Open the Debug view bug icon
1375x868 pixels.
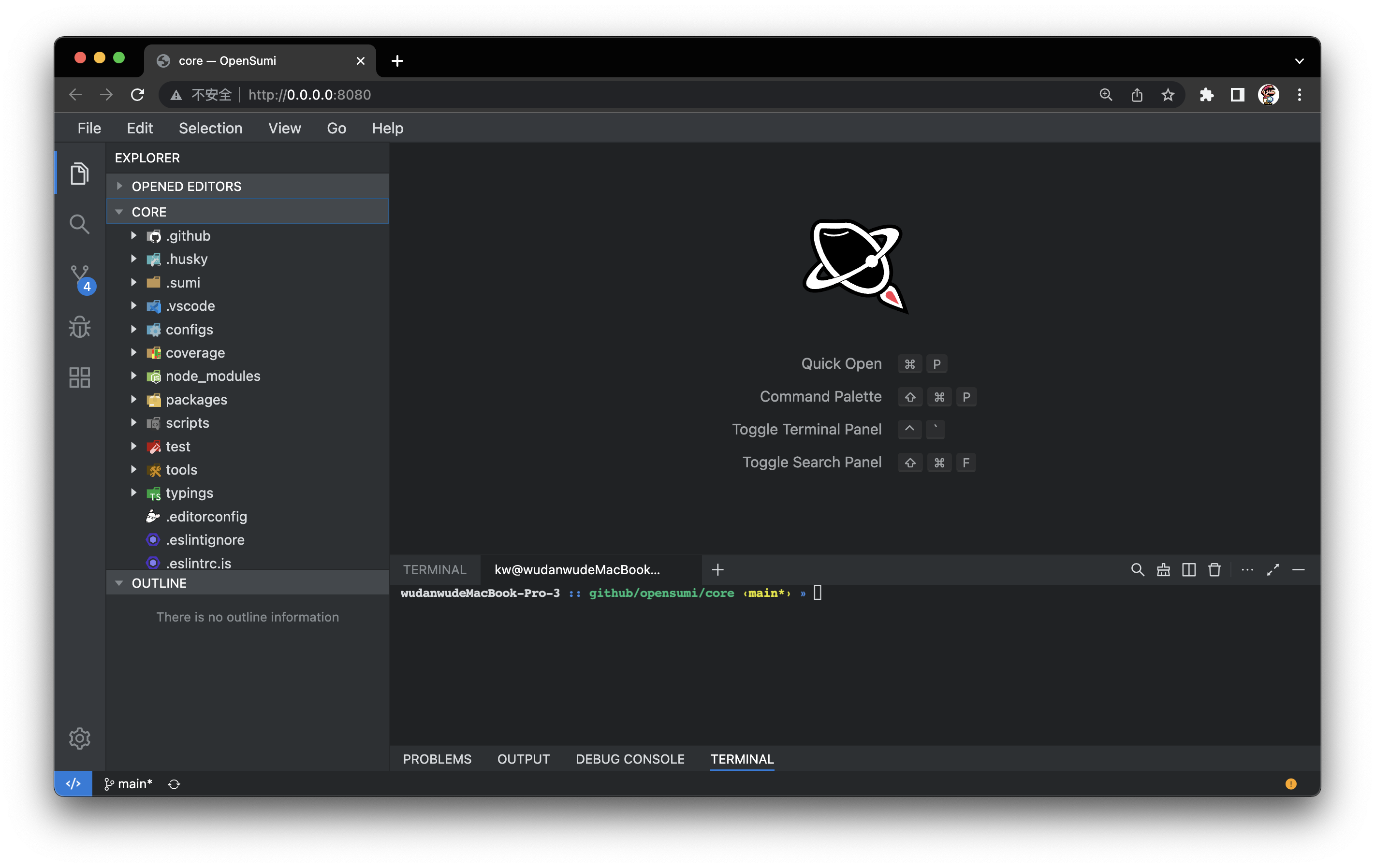click(x=79, y=327)
